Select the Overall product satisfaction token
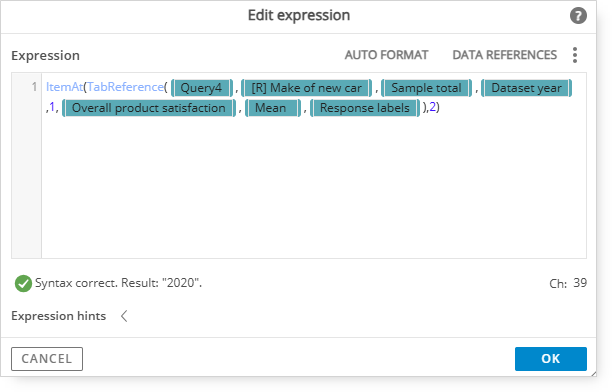Image resolution: width=612 pixels, height=392 pixels. (149, 108)
